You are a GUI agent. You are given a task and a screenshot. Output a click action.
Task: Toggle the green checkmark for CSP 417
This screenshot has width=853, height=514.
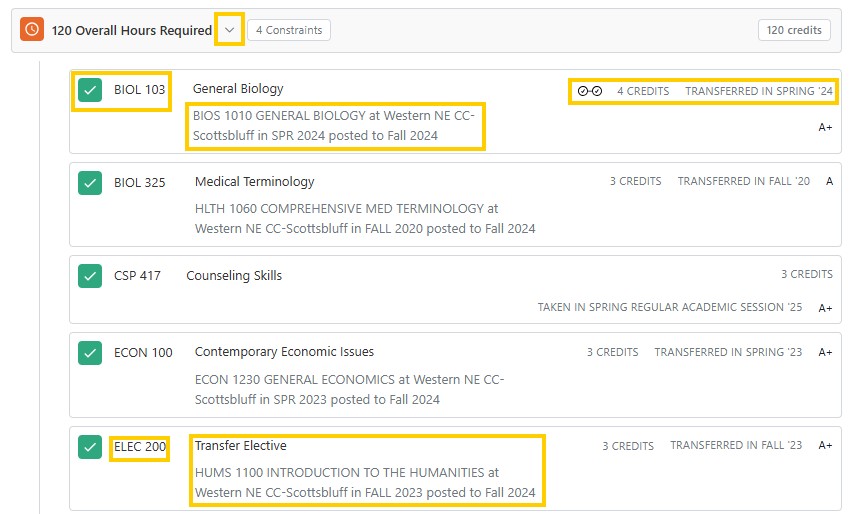pyautogui.click(x=90, y=276)
